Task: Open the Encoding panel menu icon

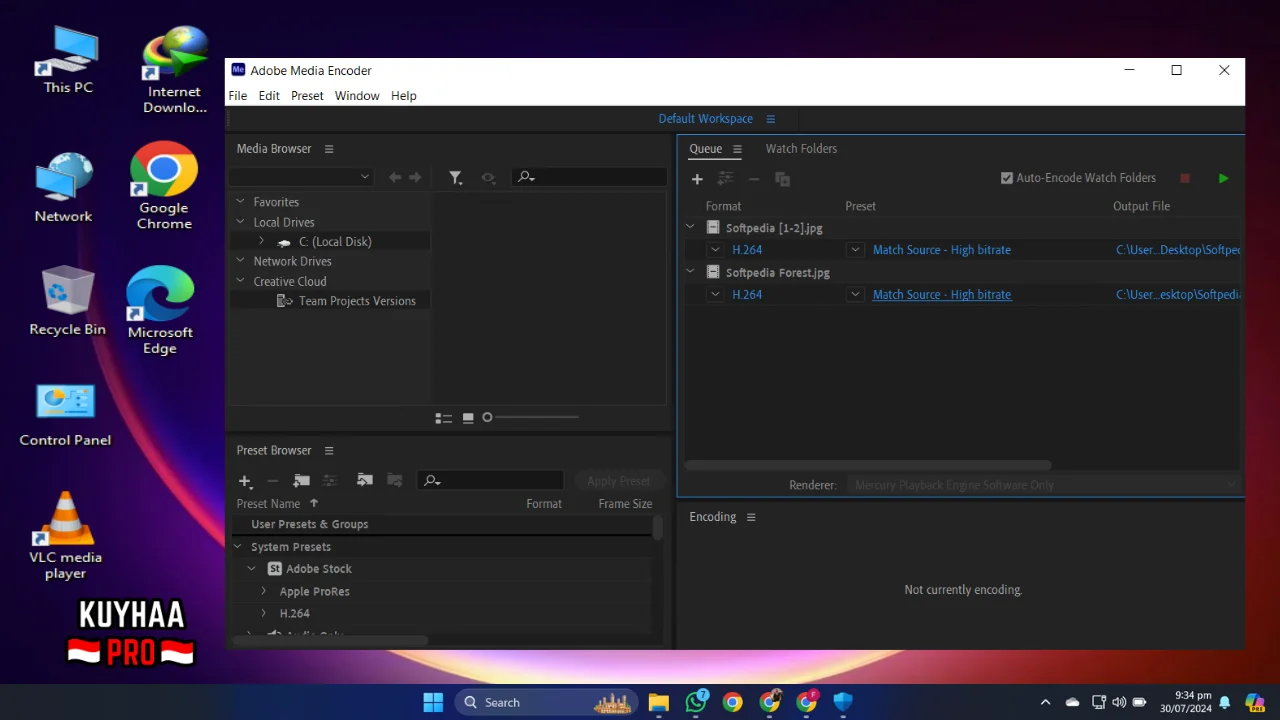Action: point(751,517)
